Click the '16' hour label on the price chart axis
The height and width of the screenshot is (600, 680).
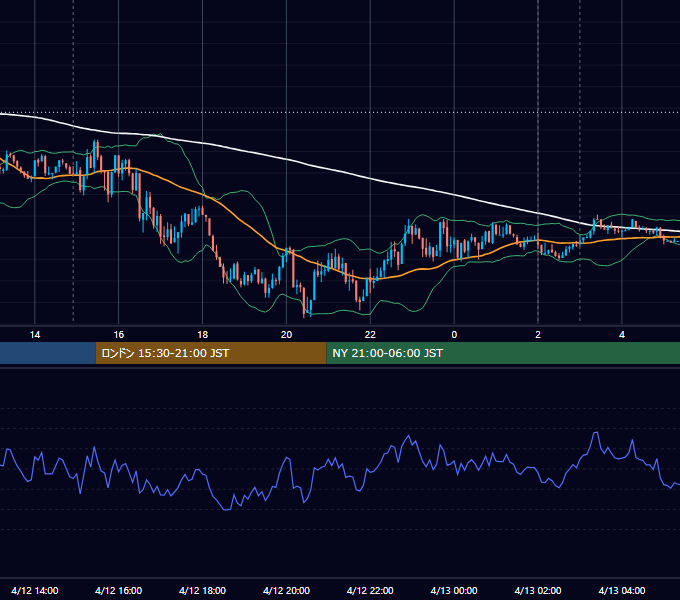pyautogui.click(x=118, y=335)
